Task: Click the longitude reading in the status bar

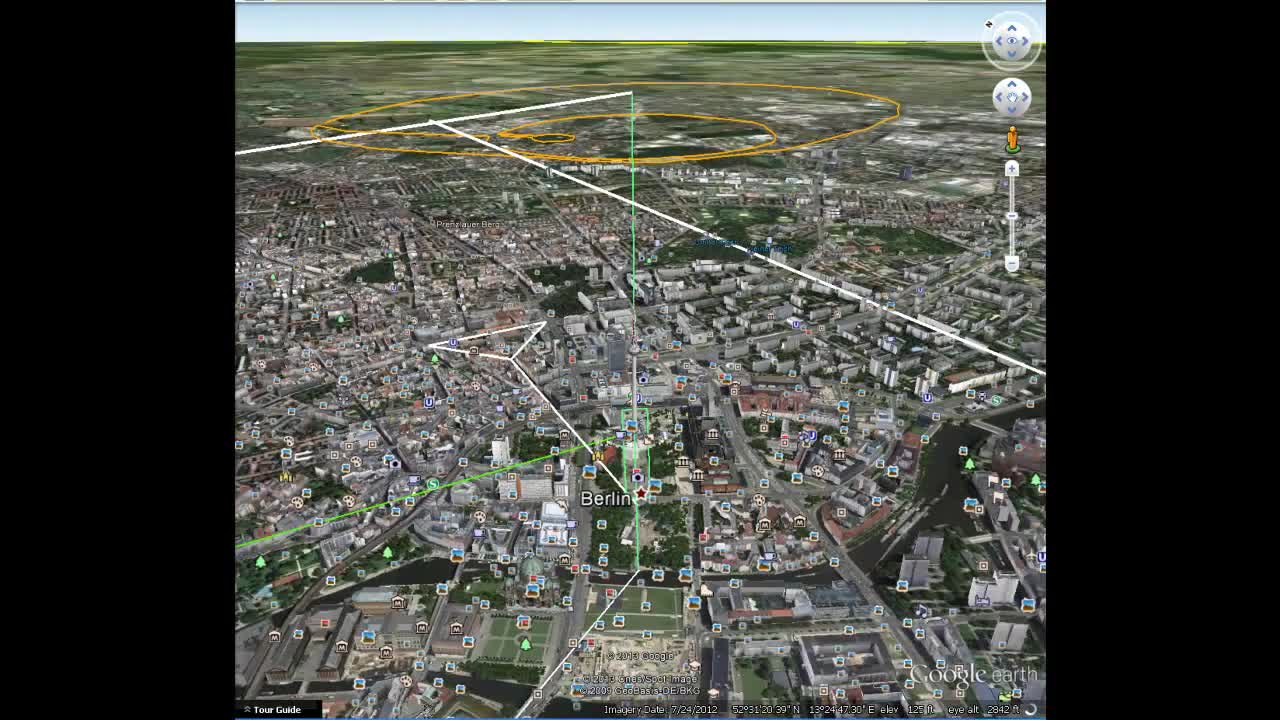Action: pos(842,709)
